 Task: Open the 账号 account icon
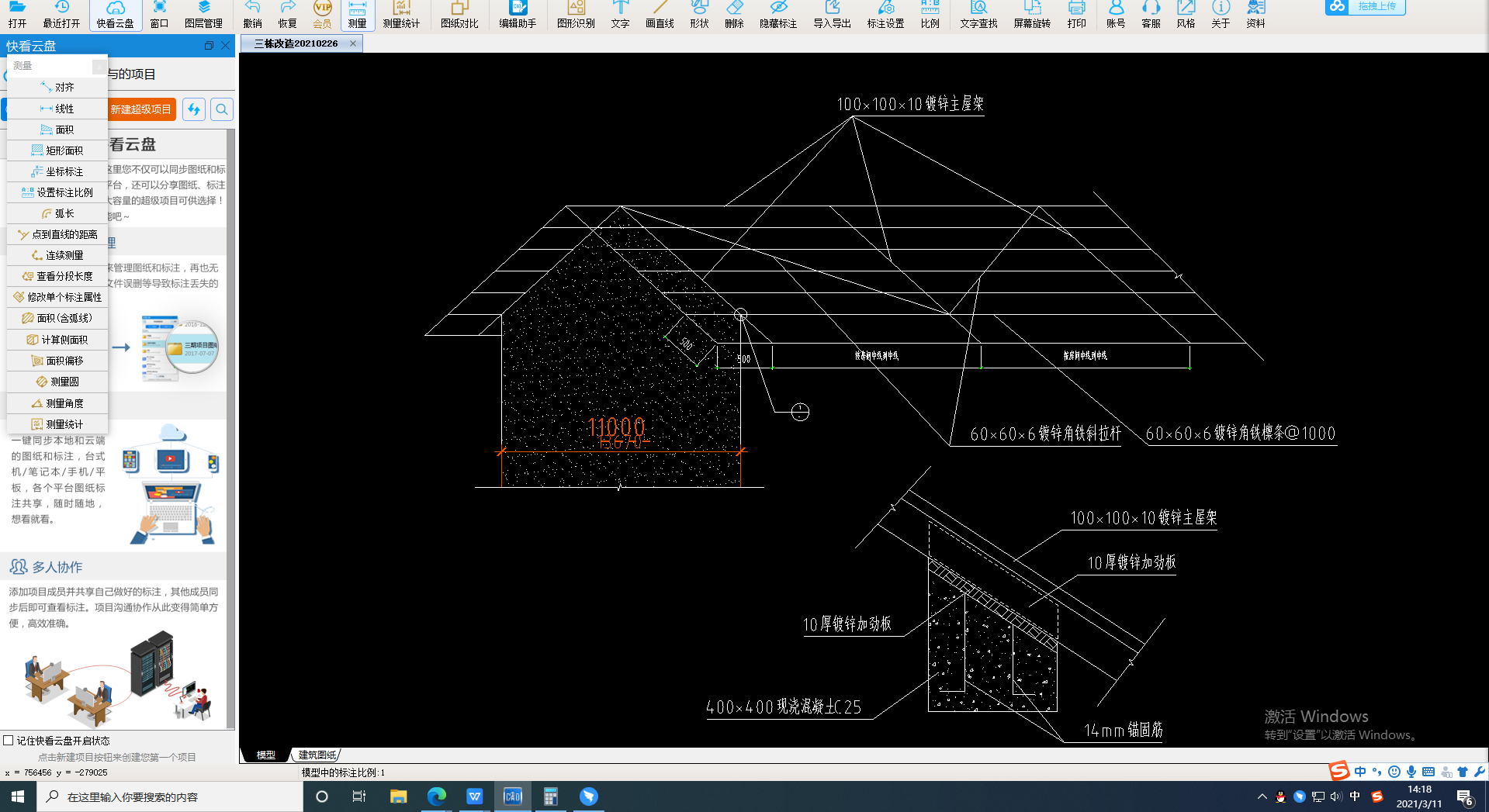pos(1116,15)
